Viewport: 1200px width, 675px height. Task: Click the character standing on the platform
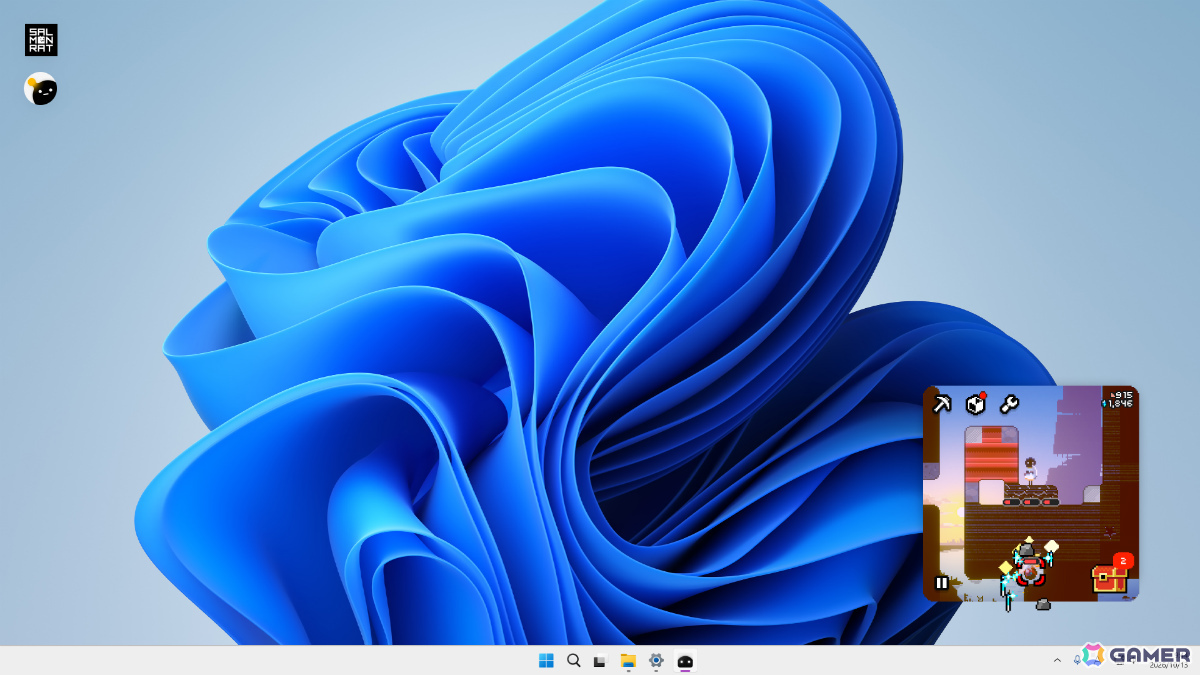point(1030,470)
